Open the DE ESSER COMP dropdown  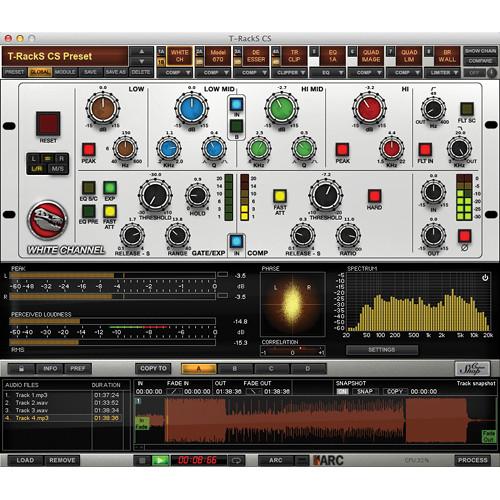tap(251, 72)
